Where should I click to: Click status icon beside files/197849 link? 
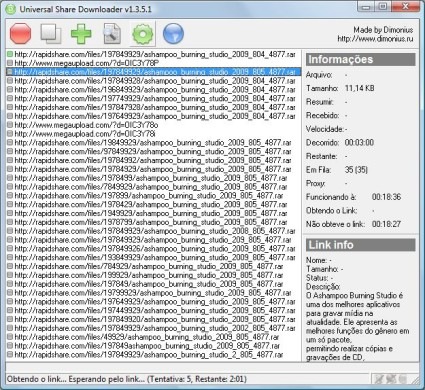click(x=10, y=284)
